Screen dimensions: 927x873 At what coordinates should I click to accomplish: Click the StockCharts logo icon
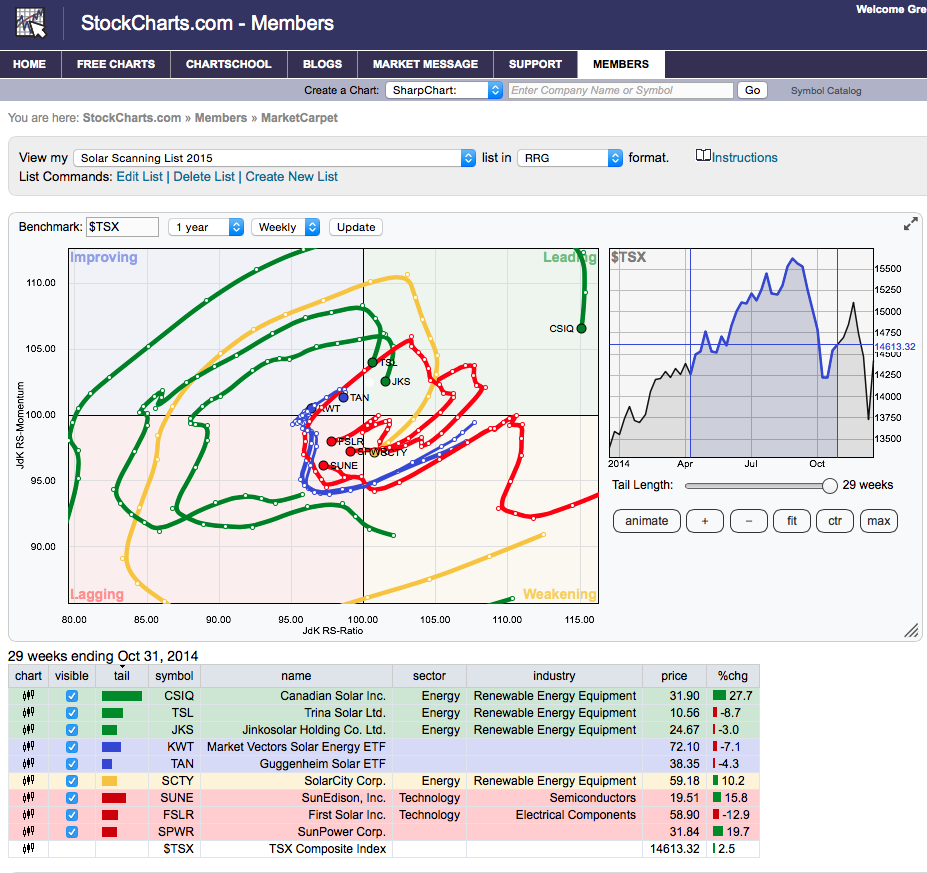(31, 23)
